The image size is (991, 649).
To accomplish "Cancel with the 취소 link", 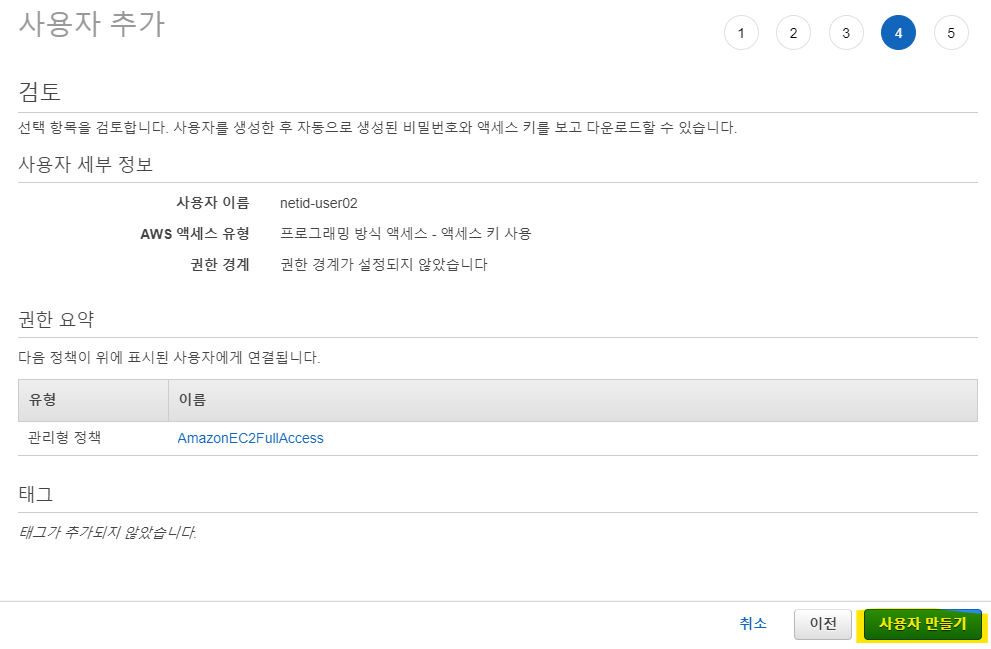I will click(753, 624).
